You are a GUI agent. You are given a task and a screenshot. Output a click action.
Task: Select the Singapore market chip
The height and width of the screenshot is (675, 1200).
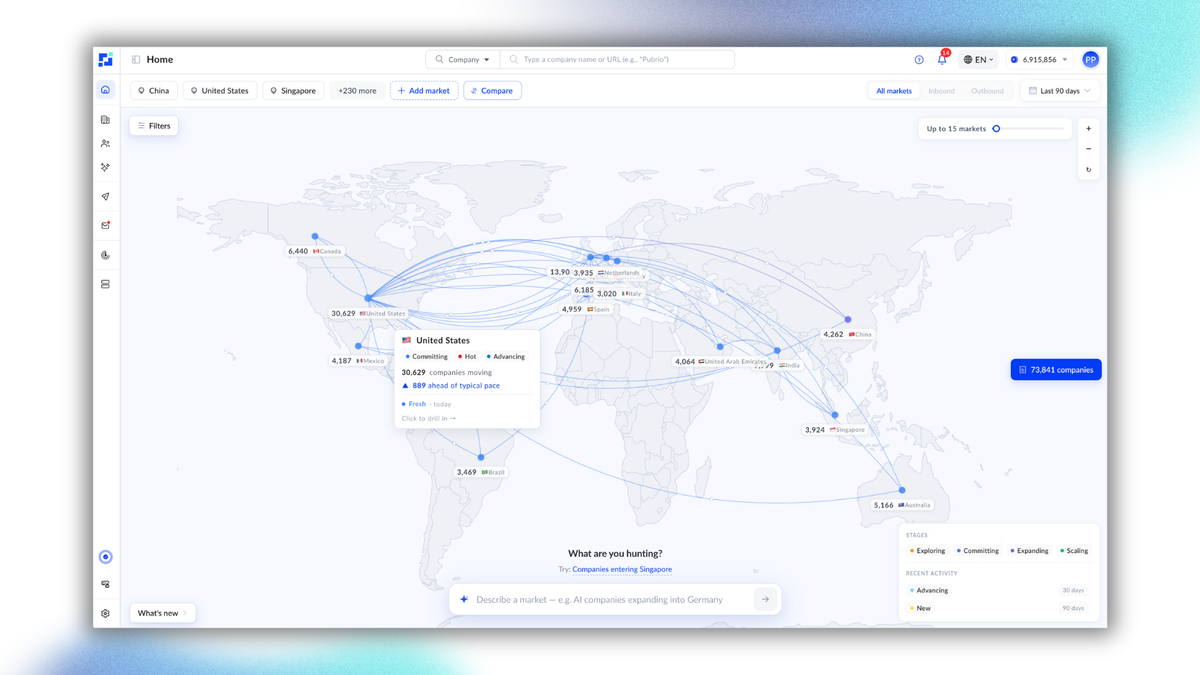tap(293, 91)
